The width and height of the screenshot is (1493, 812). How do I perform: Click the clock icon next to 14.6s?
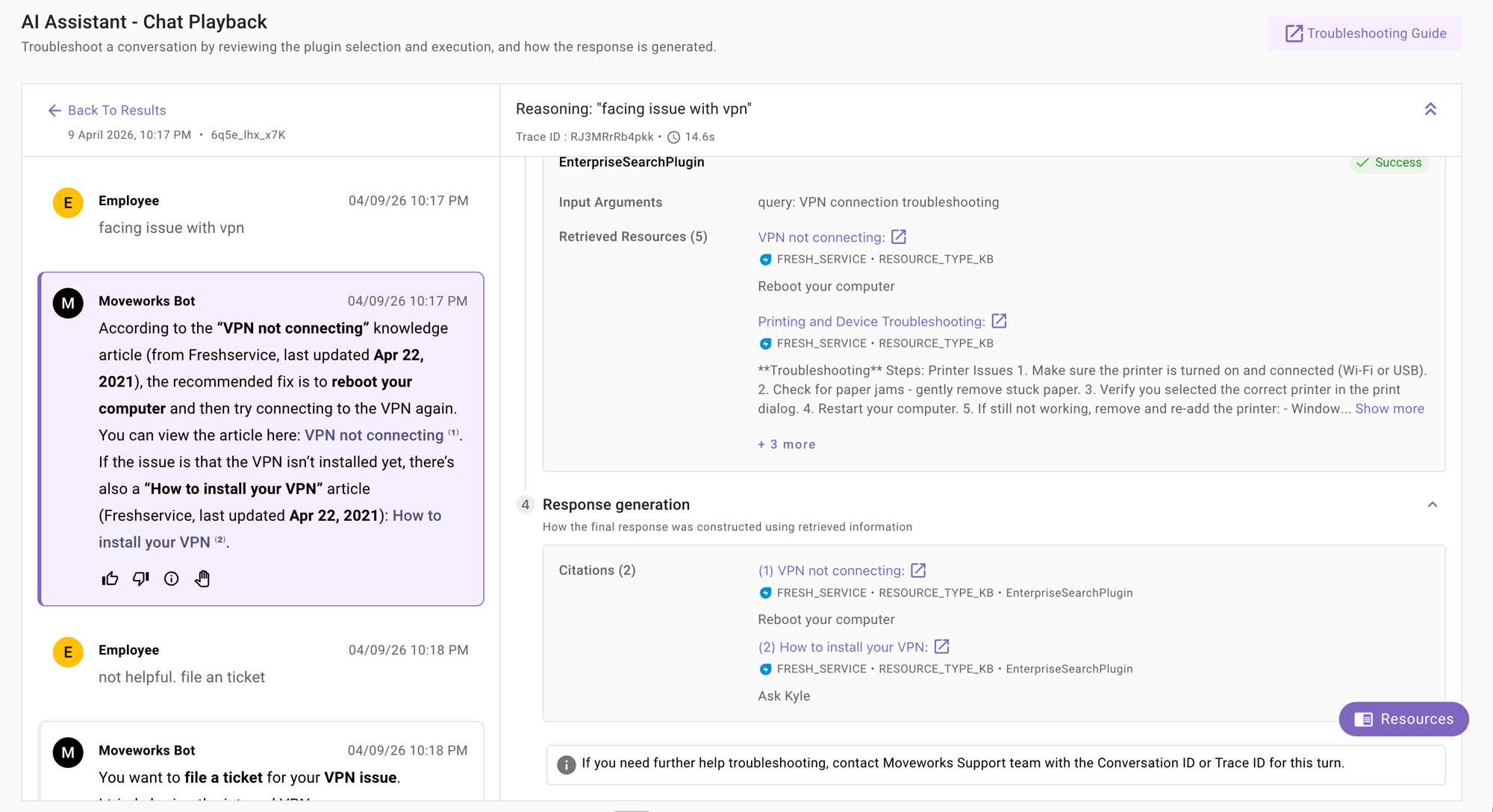(673, 137)
